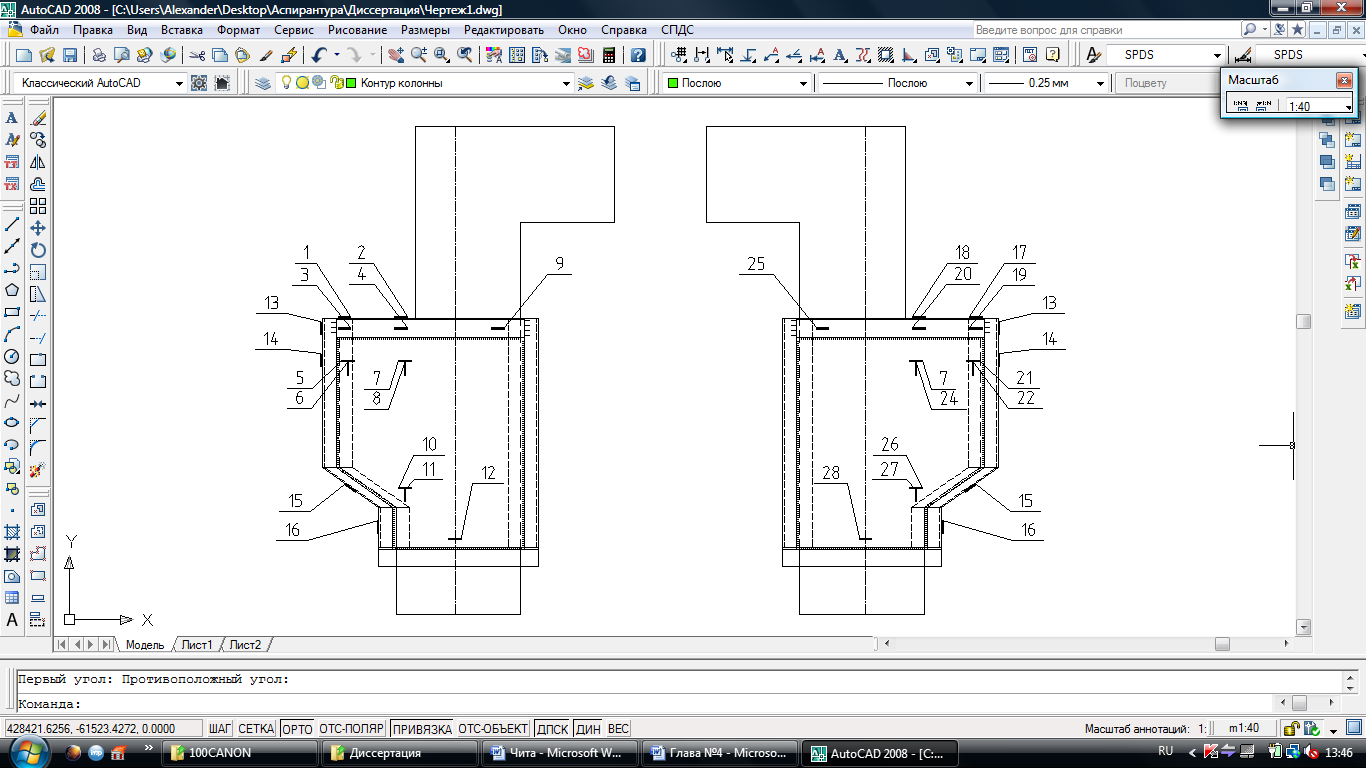Open Диссертация folder in taskbar
1366x768 pixels.
click(398, 752)
